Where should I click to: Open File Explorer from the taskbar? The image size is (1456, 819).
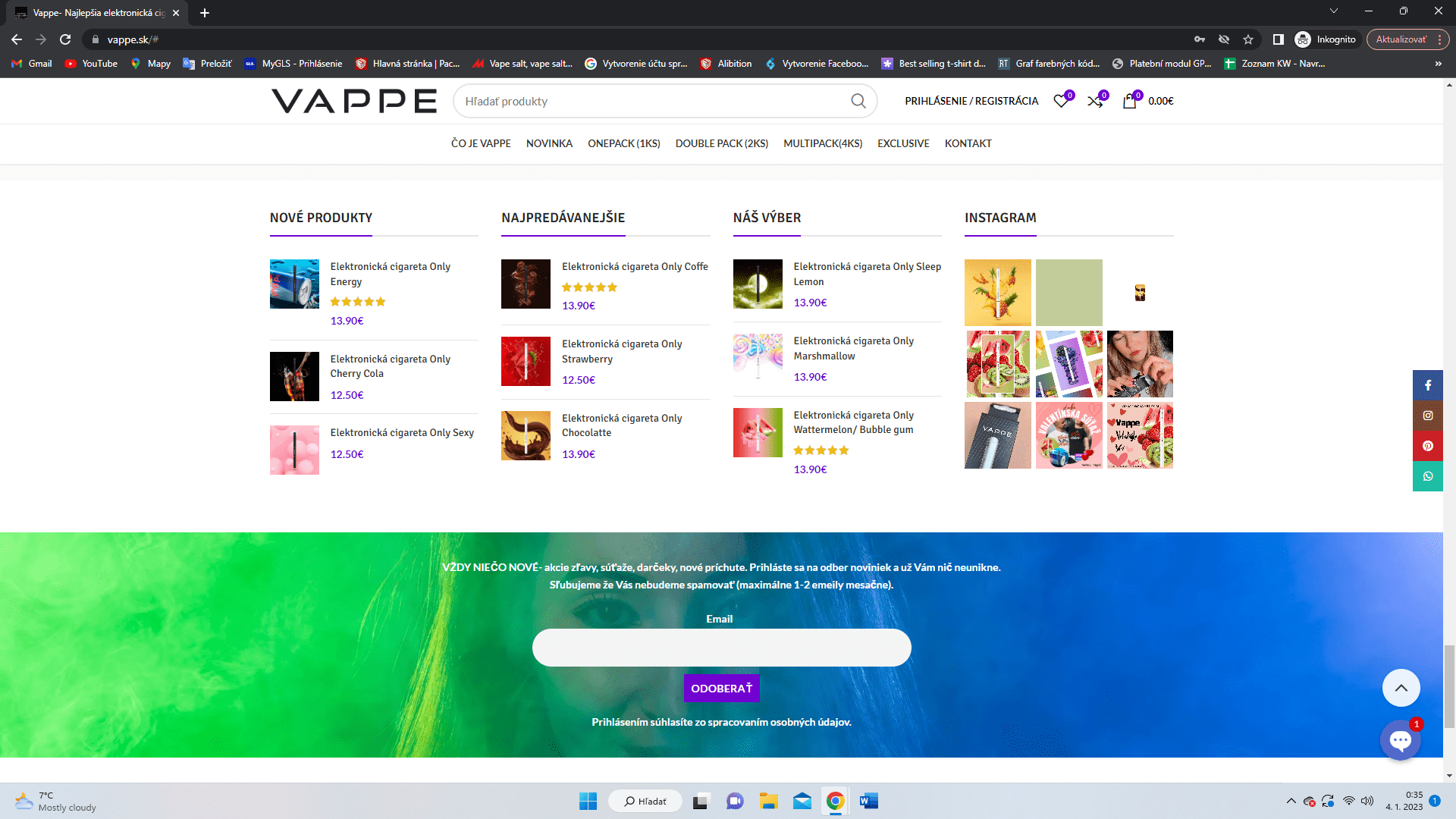click(x=768, y=801)
